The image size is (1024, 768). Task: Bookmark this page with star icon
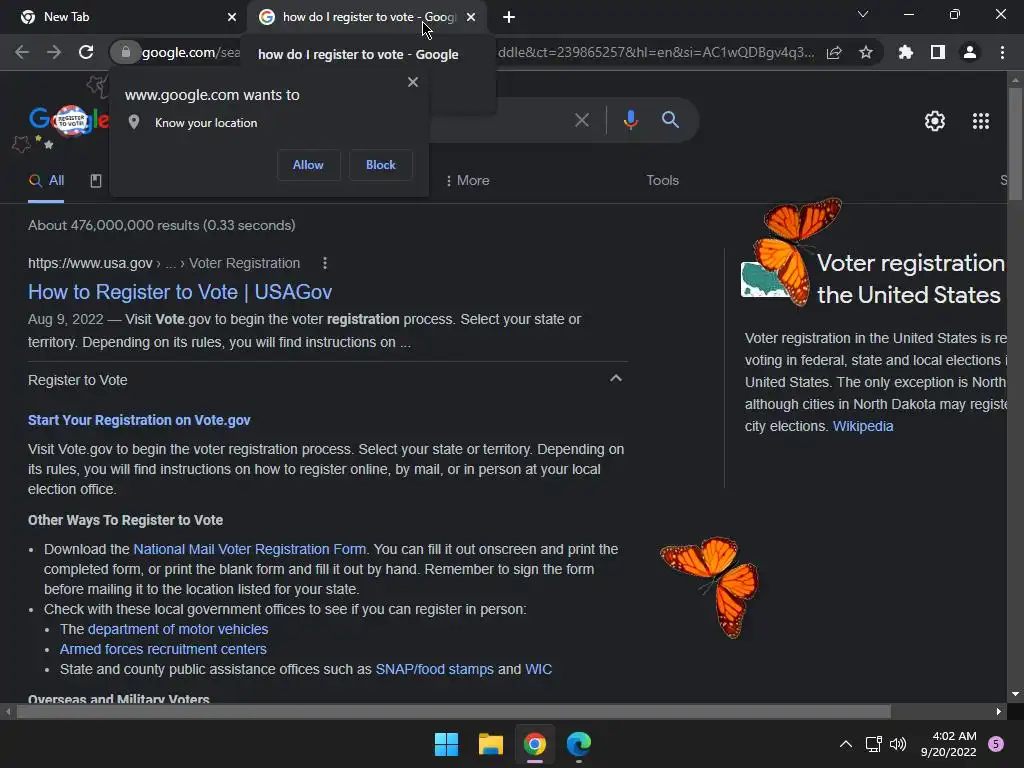(x=866, y=52)
